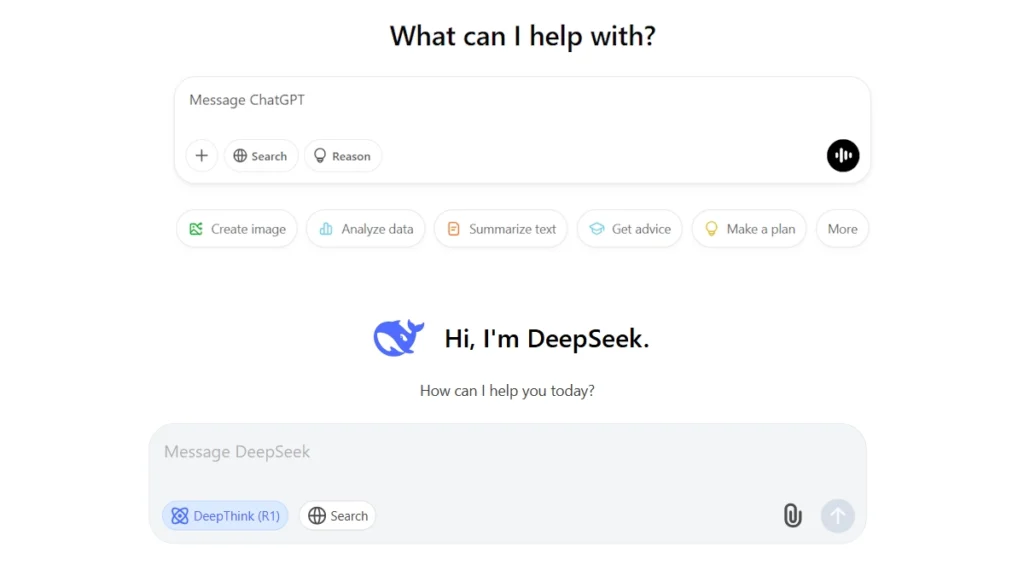Viewport: 1024px width, 576px height.
Task: Click the 'What can I help with?' heading
Action: click(x=522, y=36)
